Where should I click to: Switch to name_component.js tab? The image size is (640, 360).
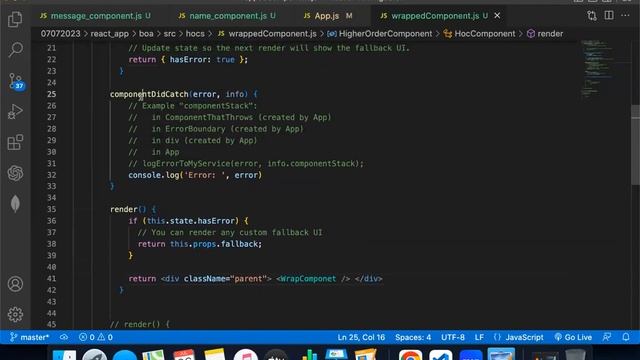(x=227, y=16)
